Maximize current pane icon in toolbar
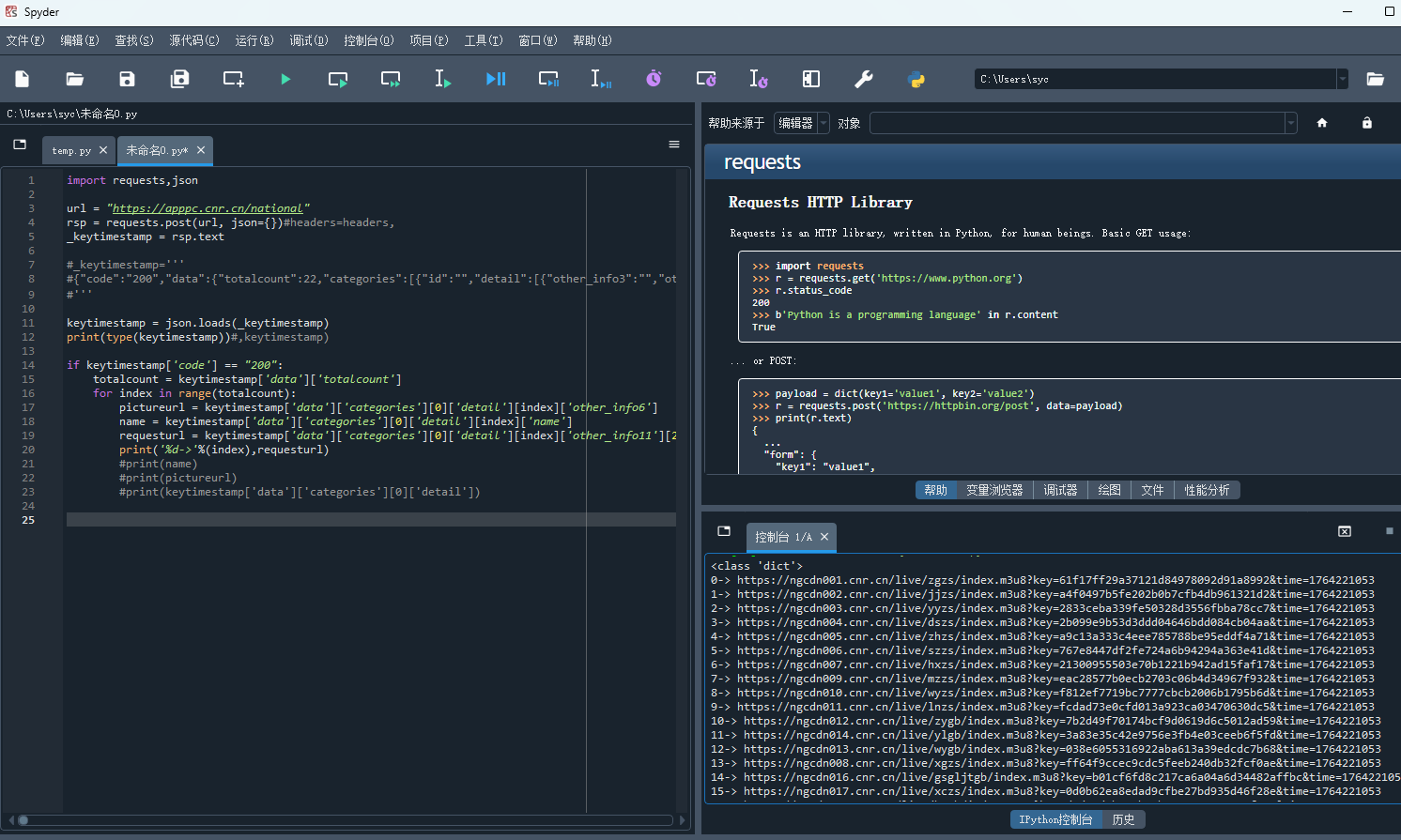 811,79
